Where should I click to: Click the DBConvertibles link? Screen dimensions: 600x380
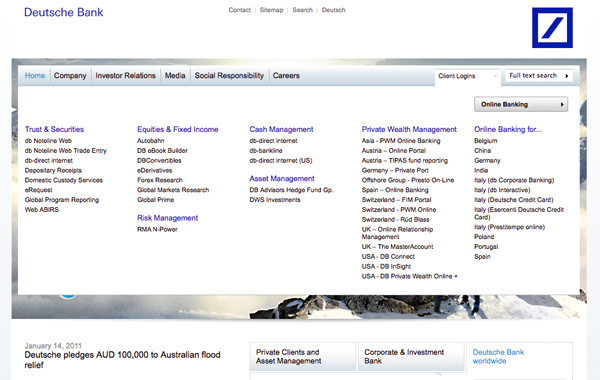pos(159,161)
